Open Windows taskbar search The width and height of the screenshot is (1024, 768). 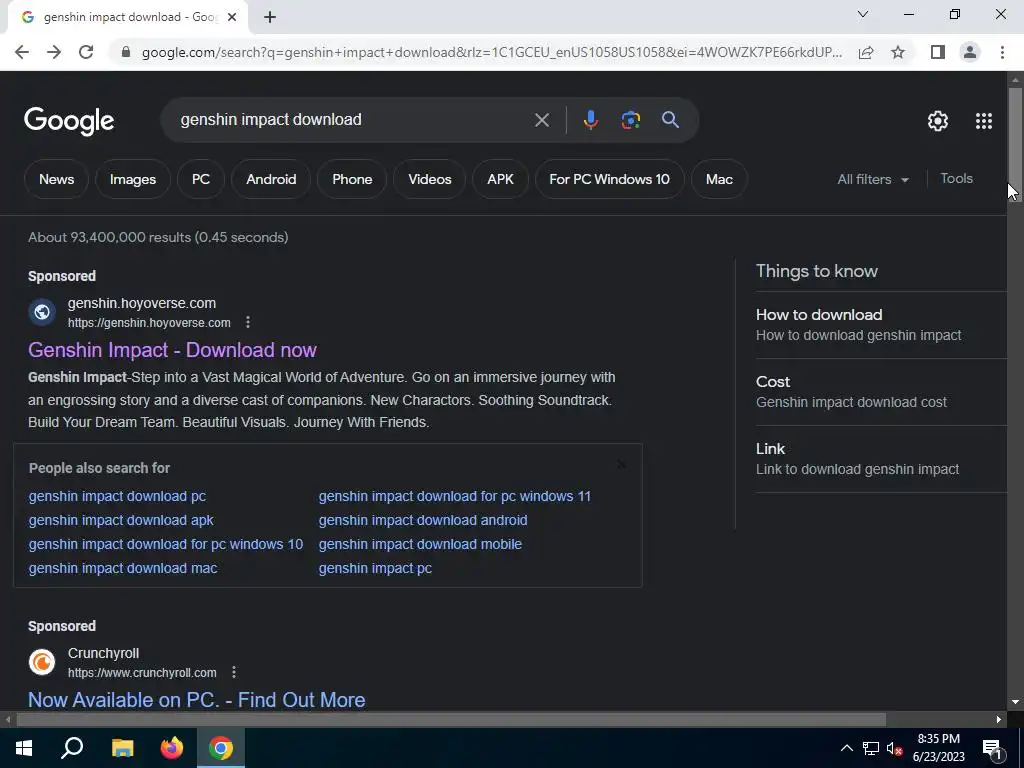point(72,748)
